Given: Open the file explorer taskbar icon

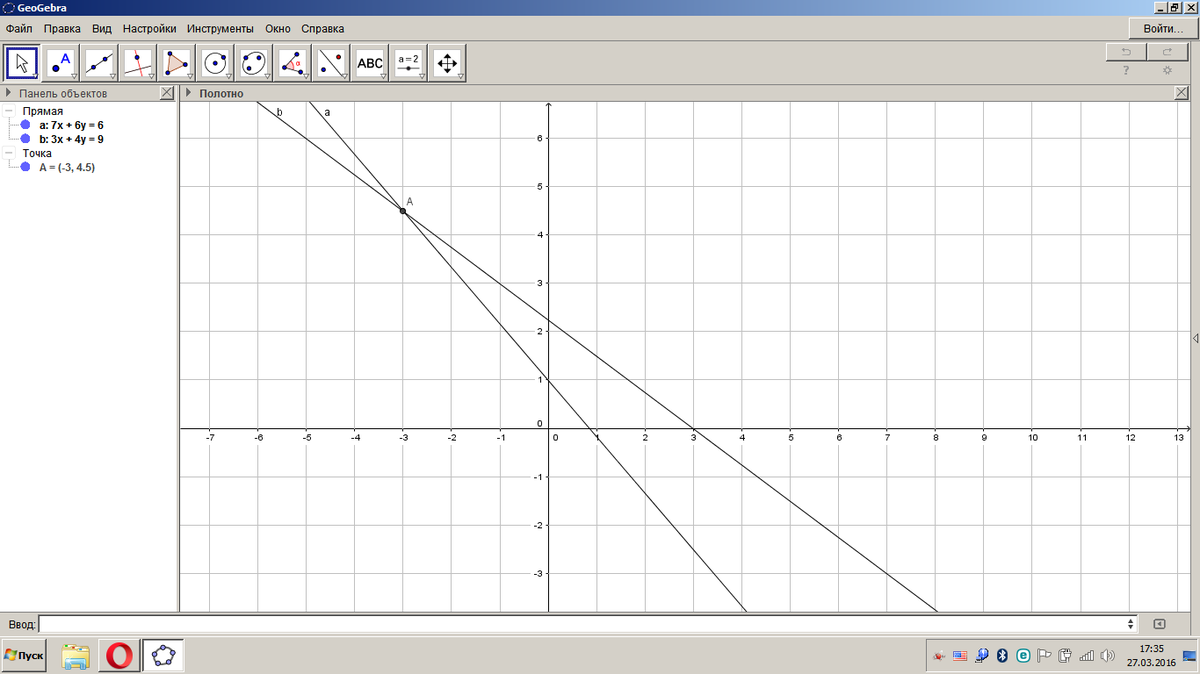Looking at the screenshot, I should coord(76,656).
